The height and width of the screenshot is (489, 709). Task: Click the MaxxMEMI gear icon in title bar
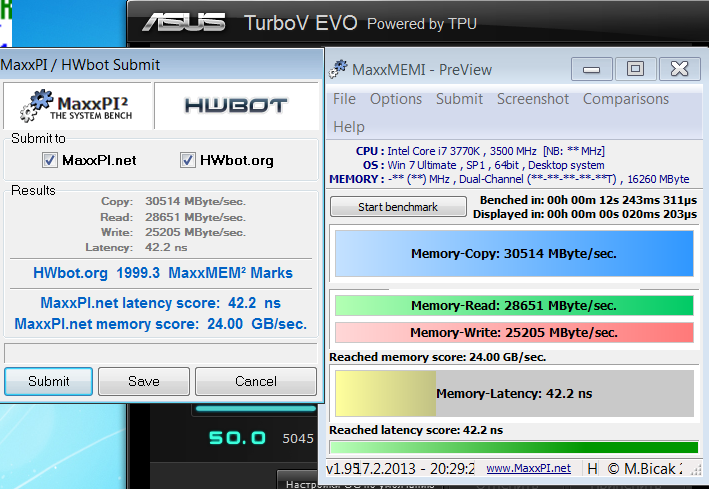338,69
